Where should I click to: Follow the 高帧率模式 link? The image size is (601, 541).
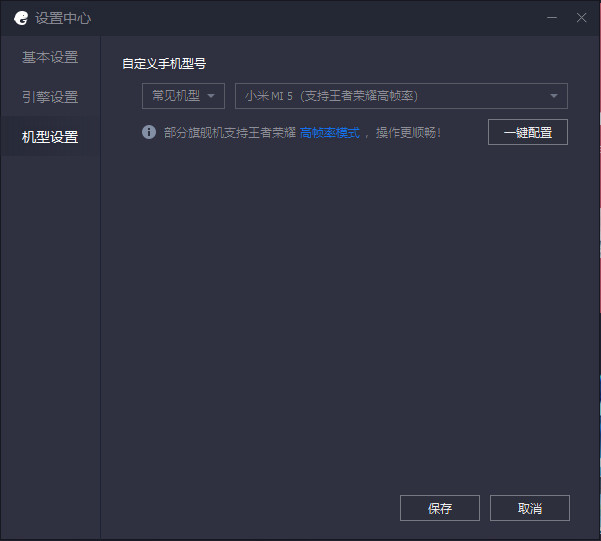pyautogui.click(x=330, y=133)
